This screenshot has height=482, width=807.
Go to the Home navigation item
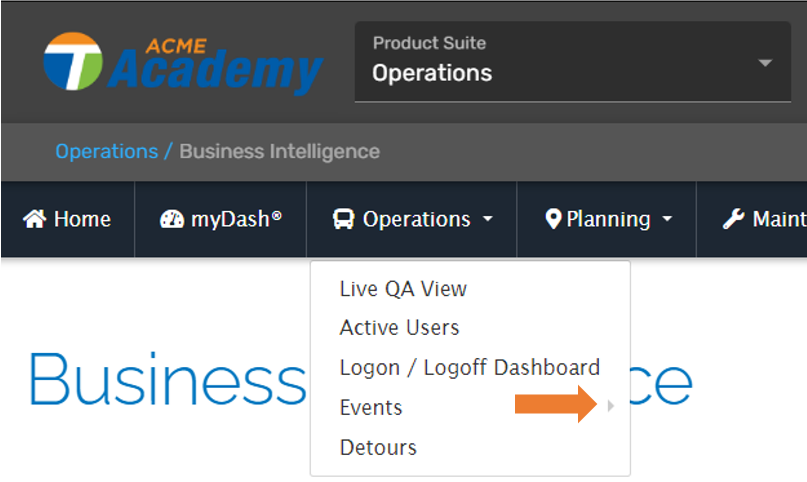coord(67,219)
